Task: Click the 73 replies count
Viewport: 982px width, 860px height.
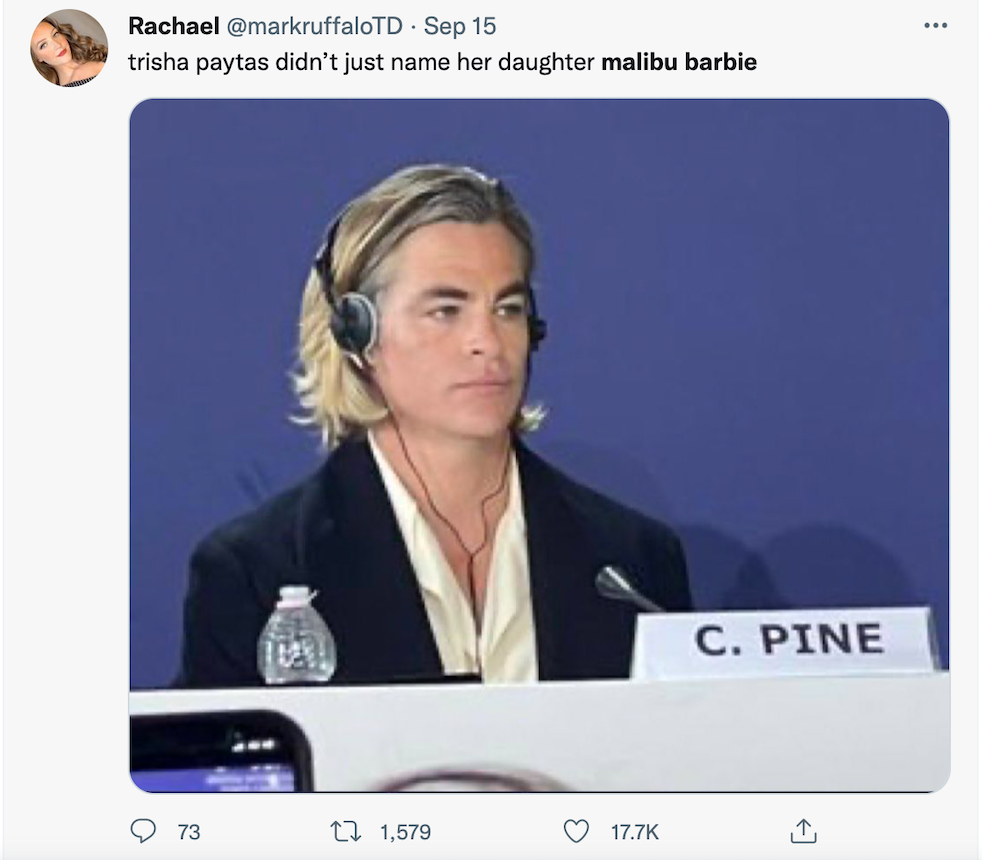Action: coord(188,831)
